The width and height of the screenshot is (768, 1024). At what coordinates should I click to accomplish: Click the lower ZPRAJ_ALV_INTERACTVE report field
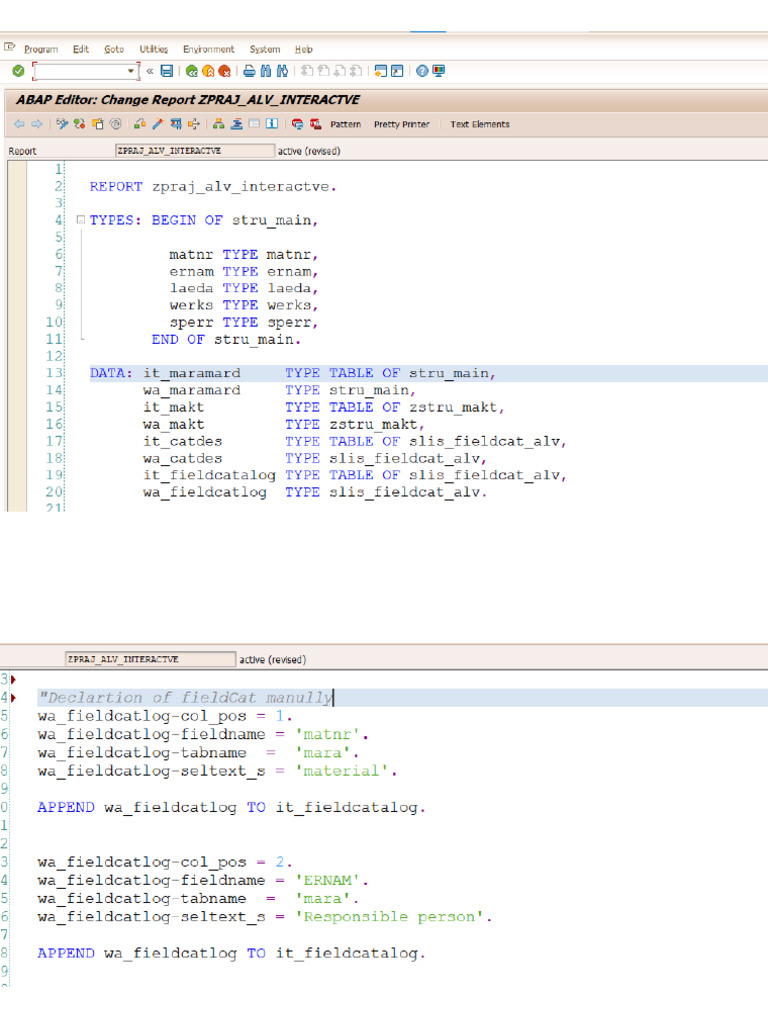[150, 659]
